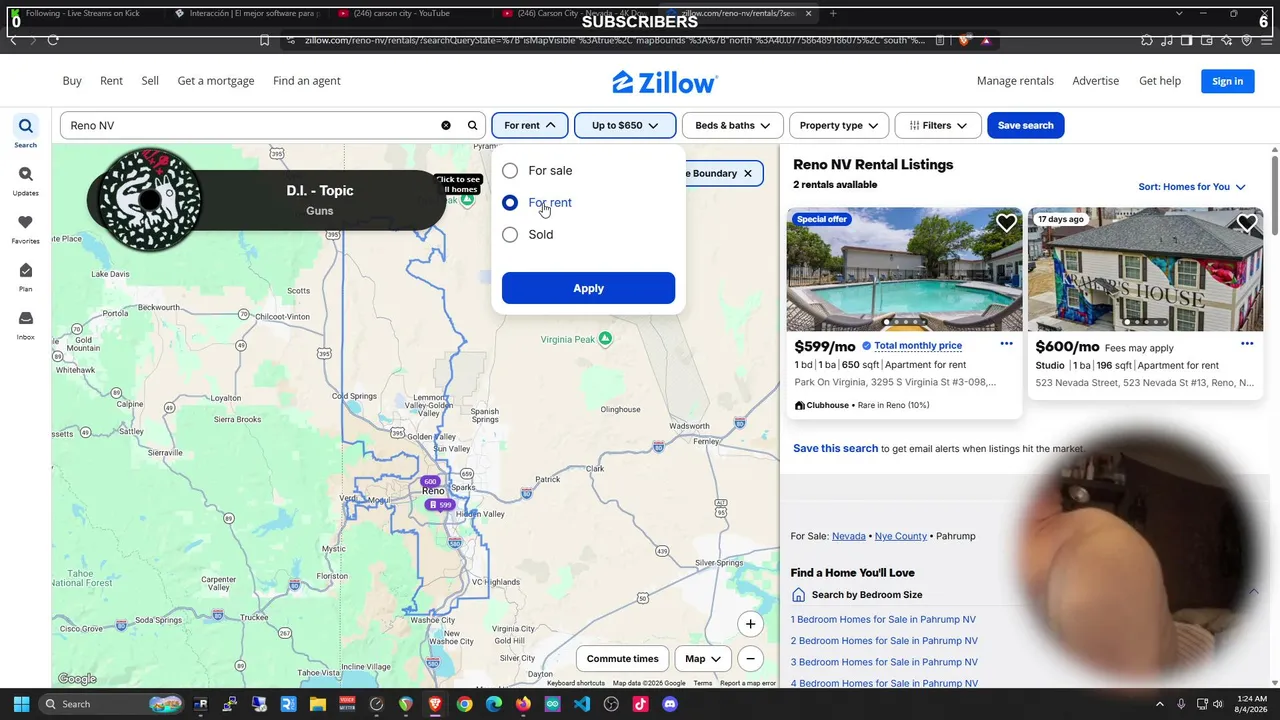Open the Rent menu
The width and height of the screenshot is (1280, 720).
coord(111,81)
